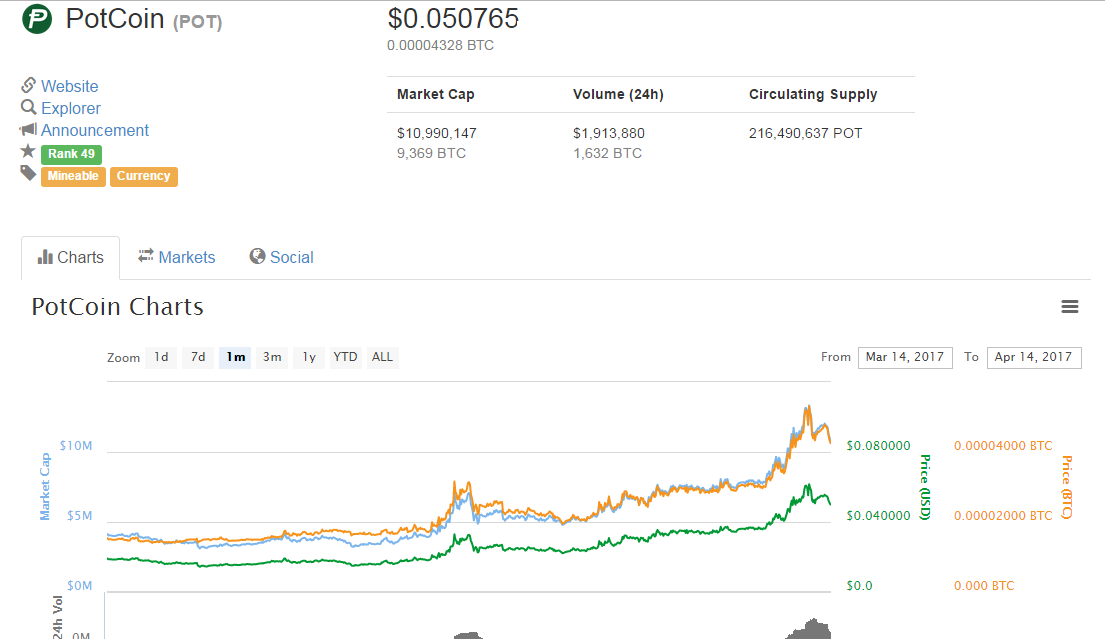Click the $5M market cap axis label
Viewport: 1105px width, 639px height.
[x=80, y=515]
